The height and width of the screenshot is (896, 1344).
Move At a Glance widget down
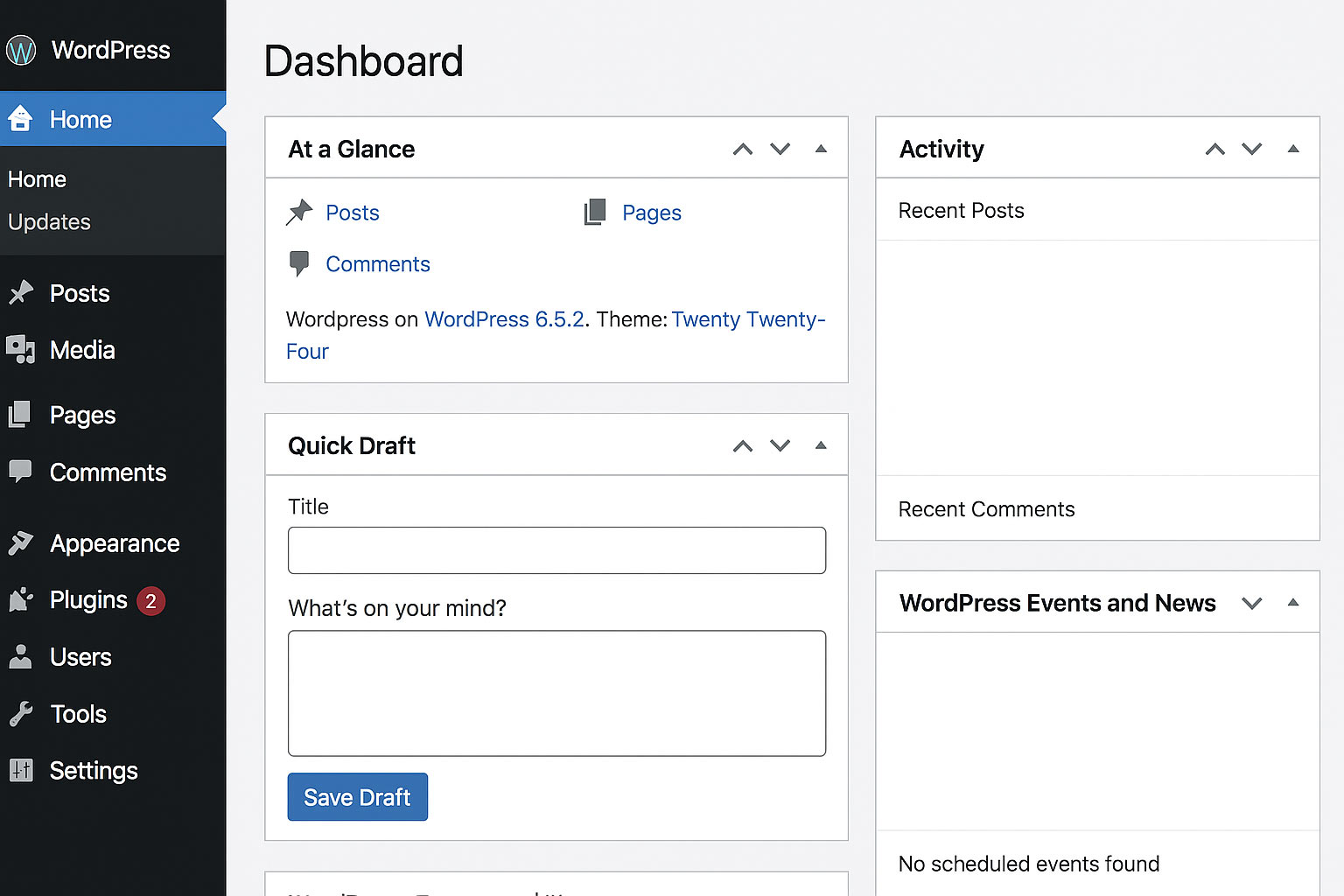(780, 149)
